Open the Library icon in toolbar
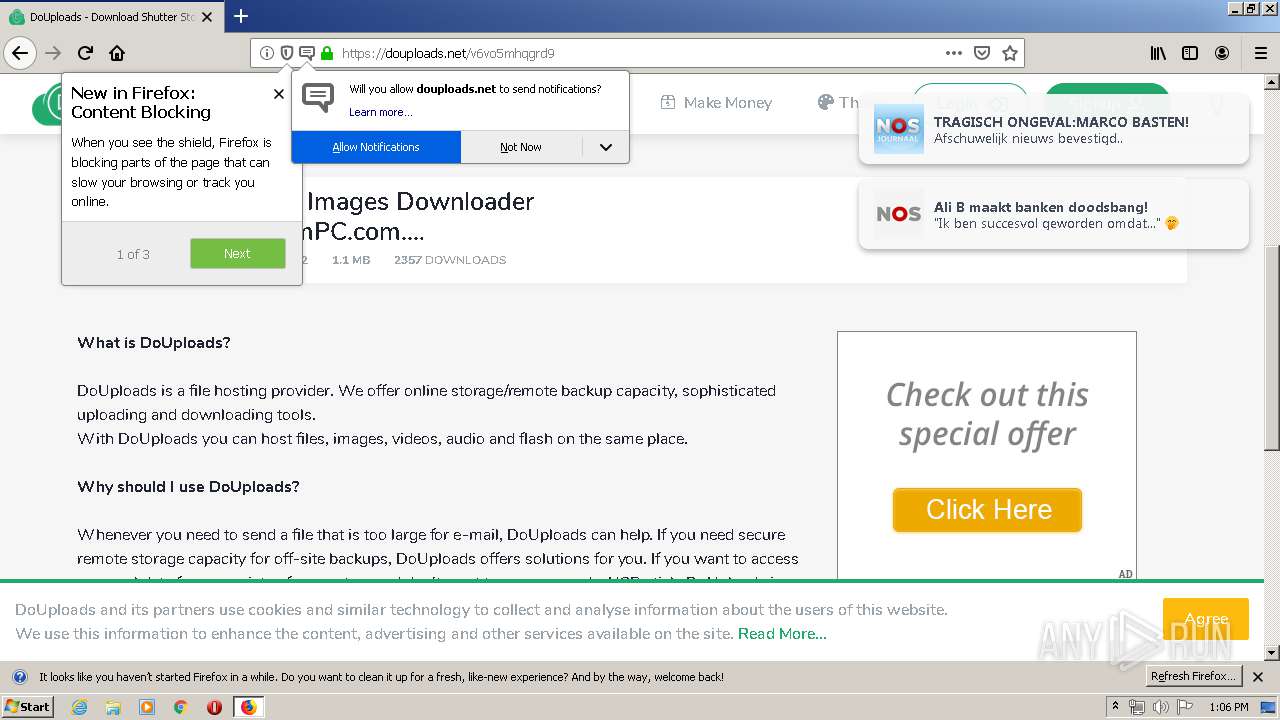 [1158, 53]
